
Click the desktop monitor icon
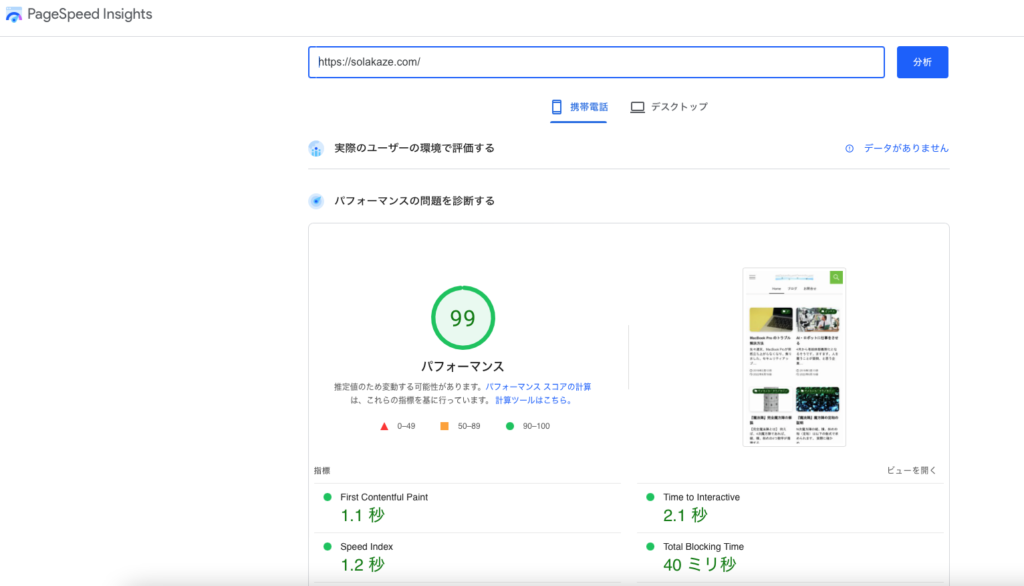(637, 107)
